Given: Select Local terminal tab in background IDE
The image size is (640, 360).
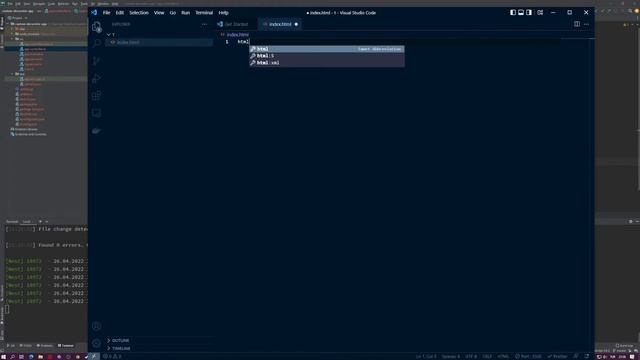Looking at the screenshot, I should (x=27, y=222).
